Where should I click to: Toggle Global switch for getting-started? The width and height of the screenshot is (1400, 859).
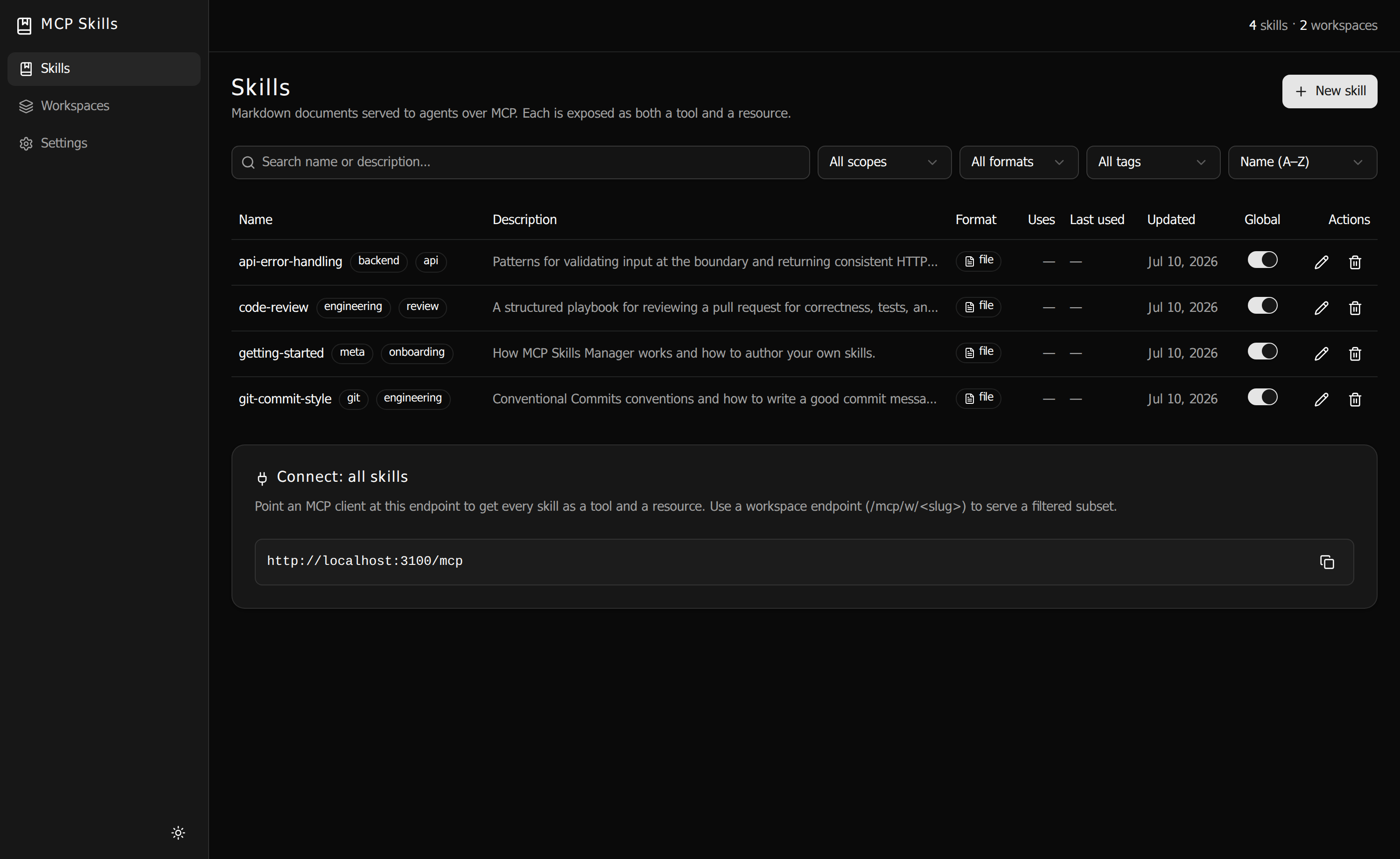tap(1262, 352)
